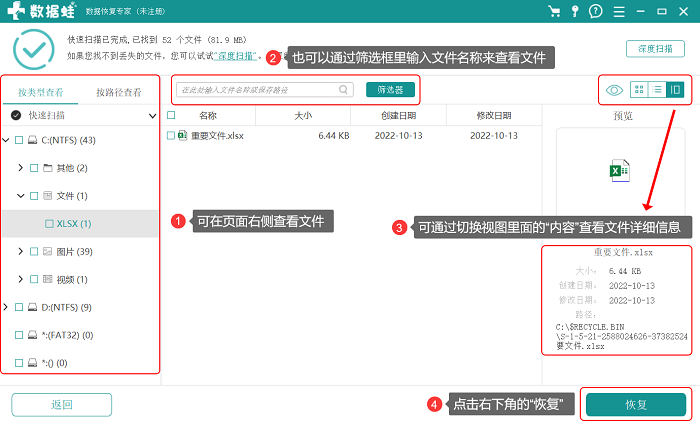Toggle the eye preview icon
This screenshot has height=429, width=700.
(x=614, y=90)
